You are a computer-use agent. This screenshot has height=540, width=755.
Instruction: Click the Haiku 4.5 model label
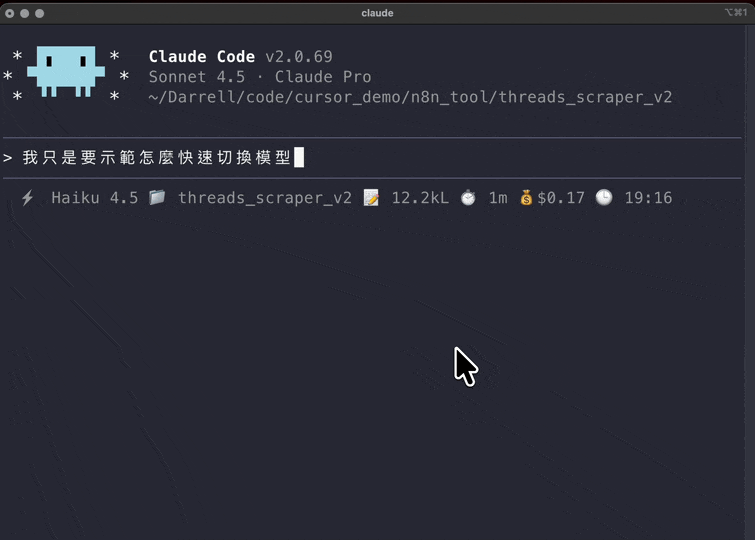(94, 198)
